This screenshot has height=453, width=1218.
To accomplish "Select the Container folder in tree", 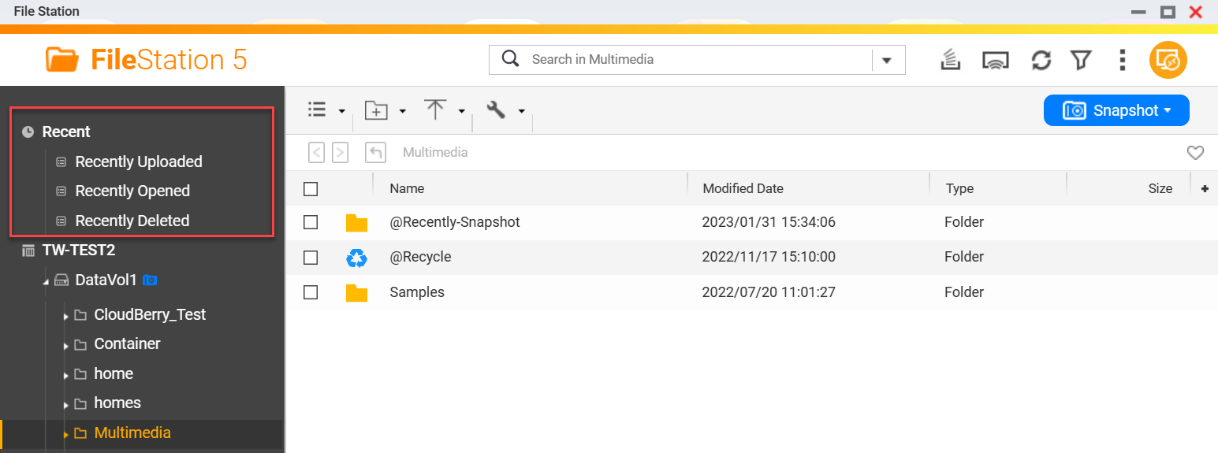I will (127, 343).
